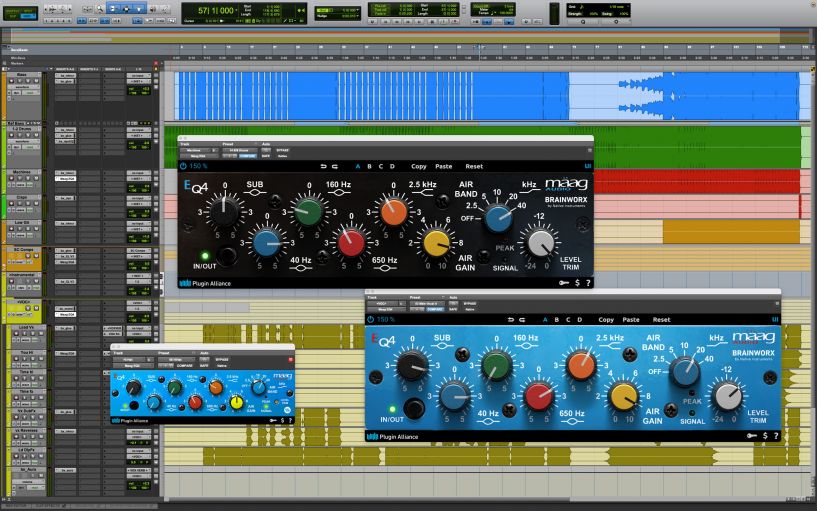This screenshot has height=511, width=817.
Task: Toggle power button in black EQ4 toolbar
Action: 183,166
